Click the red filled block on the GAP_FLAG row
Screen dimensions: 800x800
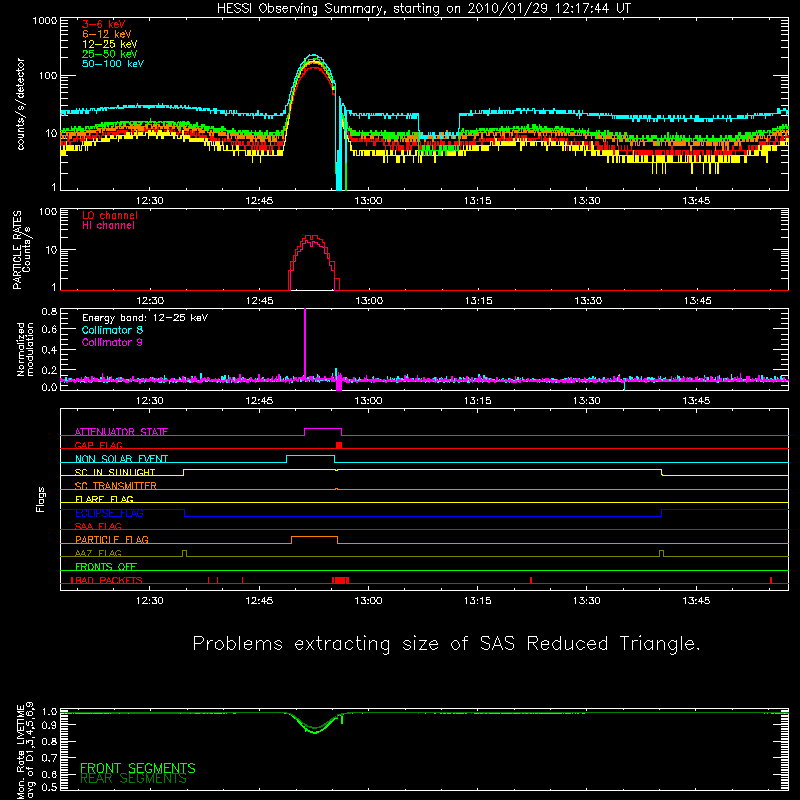point(339,445)
